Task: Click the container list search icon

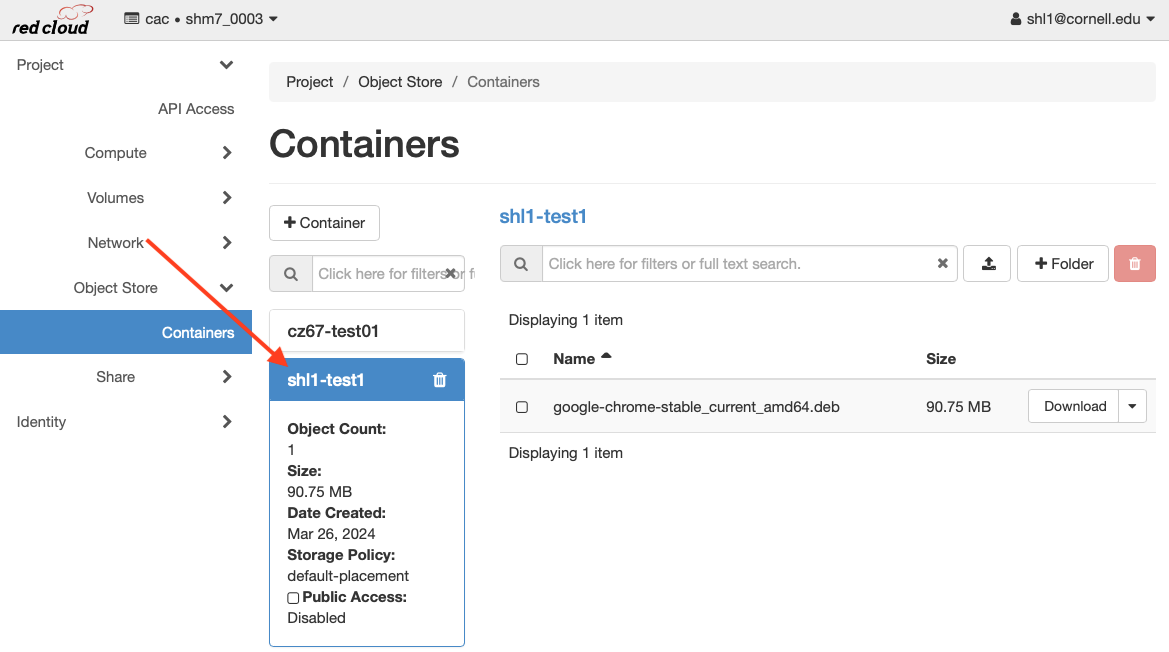Action: pos(291,273)
